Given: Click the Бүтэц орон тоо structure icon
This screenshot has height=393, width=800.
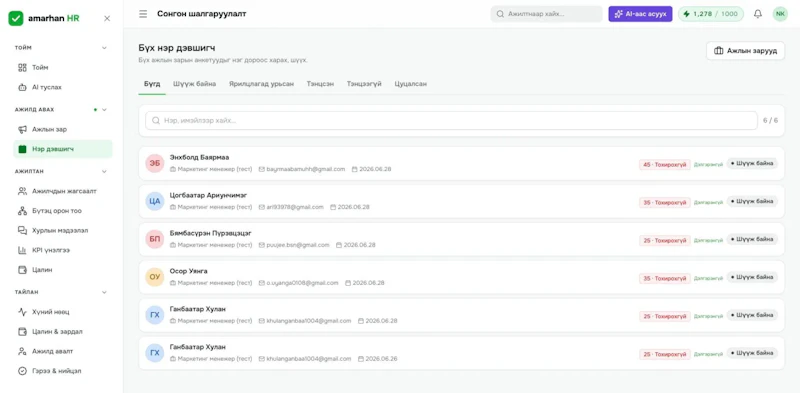Looking at the screenshot, I should pos(22,211).
